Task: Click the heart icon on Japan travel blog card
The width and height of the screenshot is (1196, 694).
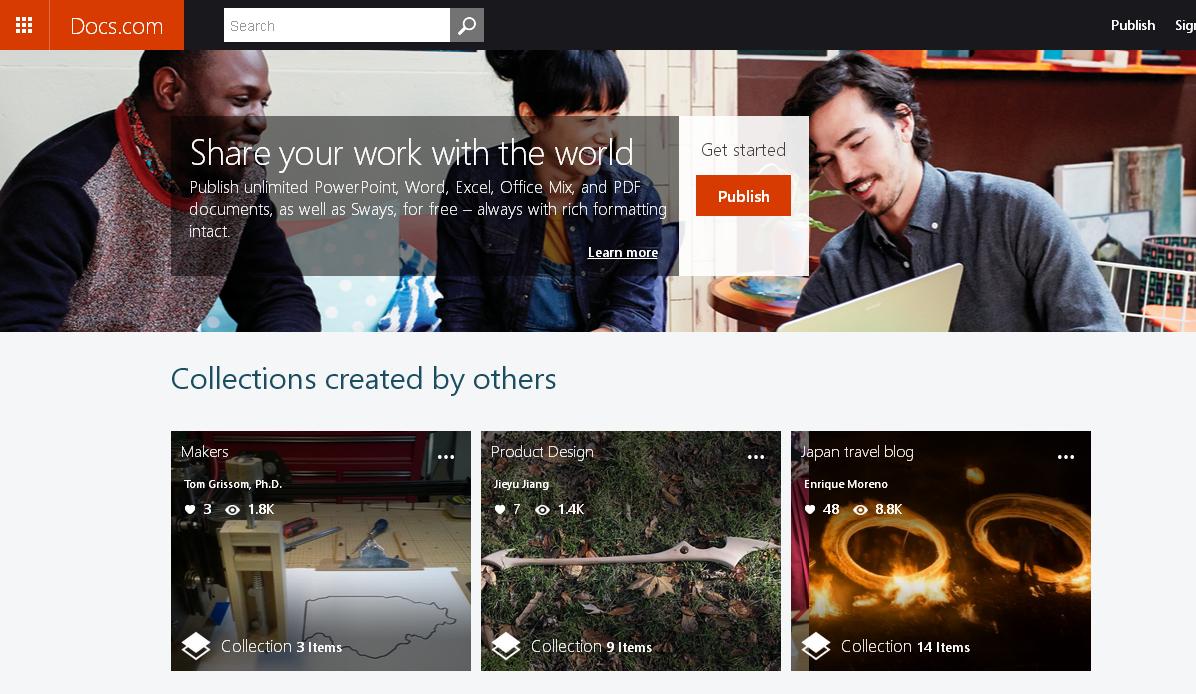Action: pos(810,509)
